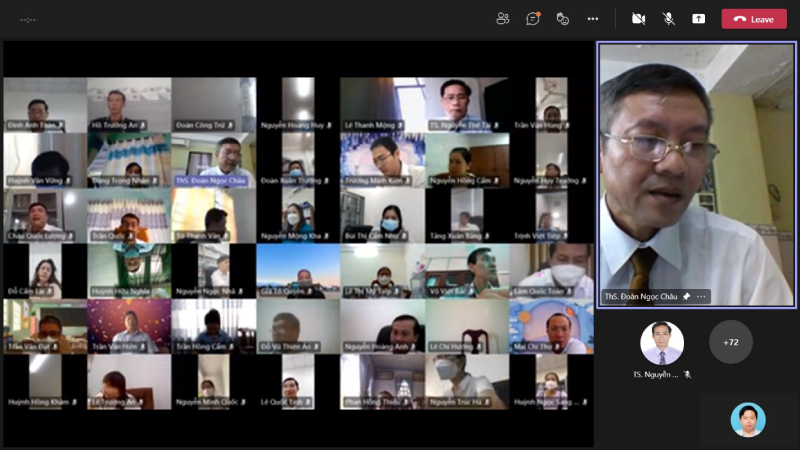Open the participants panel
Viewport: 800px width, 450px height.
[x=503, y=18]
